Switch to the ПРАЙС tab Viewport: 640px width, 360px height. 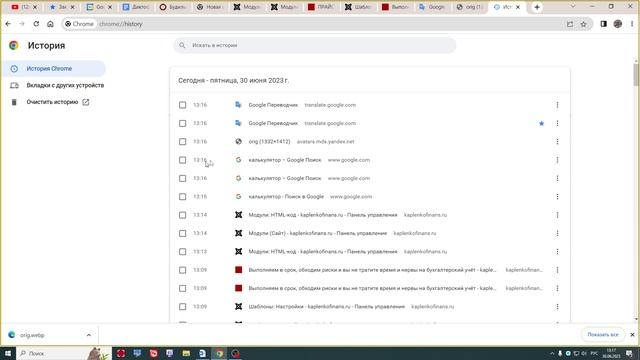(x=321, y=7)
